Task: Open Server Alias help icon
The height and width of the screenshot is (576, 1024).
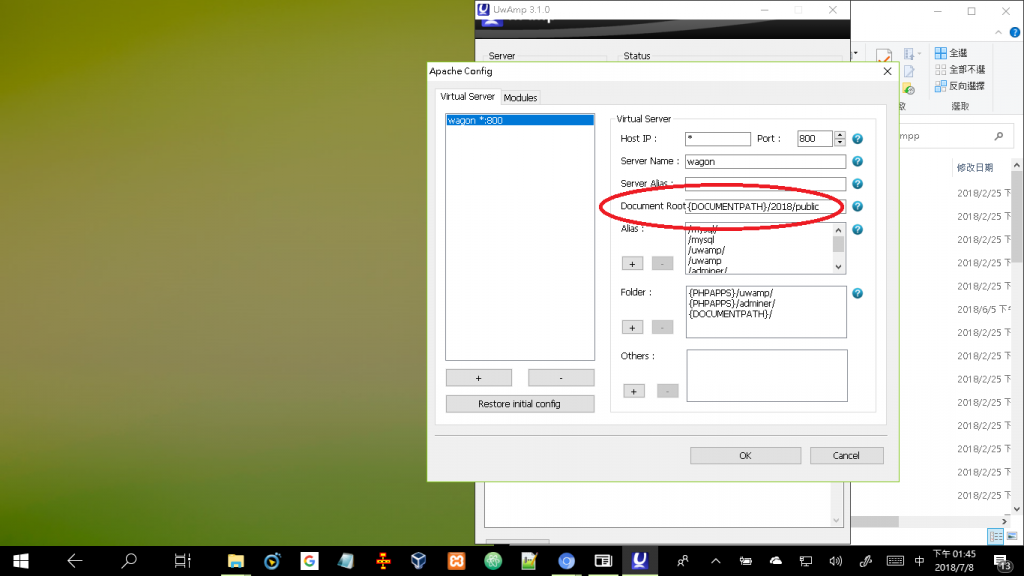Action: point(857,184)
